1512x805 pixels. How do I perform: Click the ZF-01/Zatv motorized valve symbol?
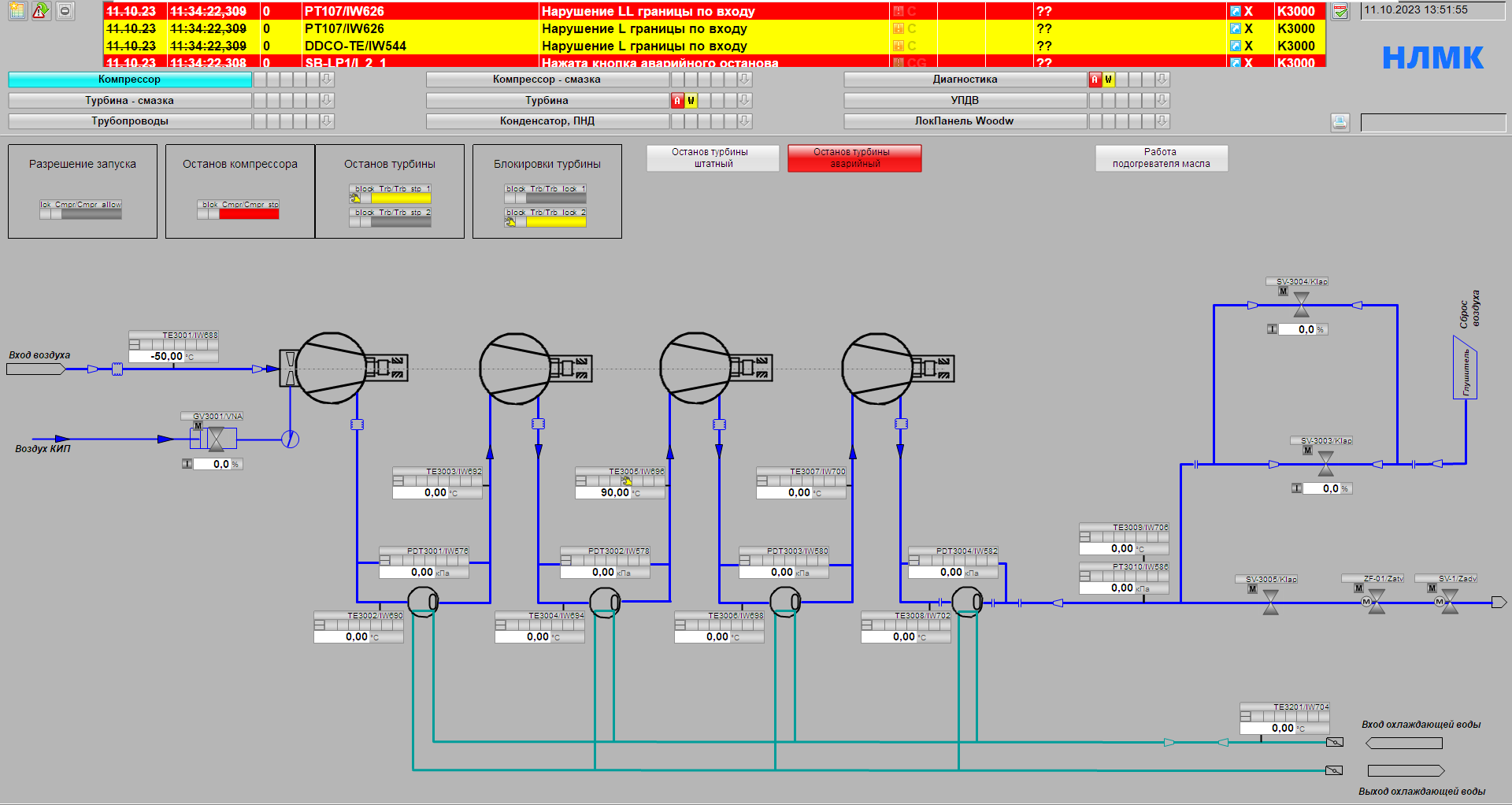[x=1374, y=603]
